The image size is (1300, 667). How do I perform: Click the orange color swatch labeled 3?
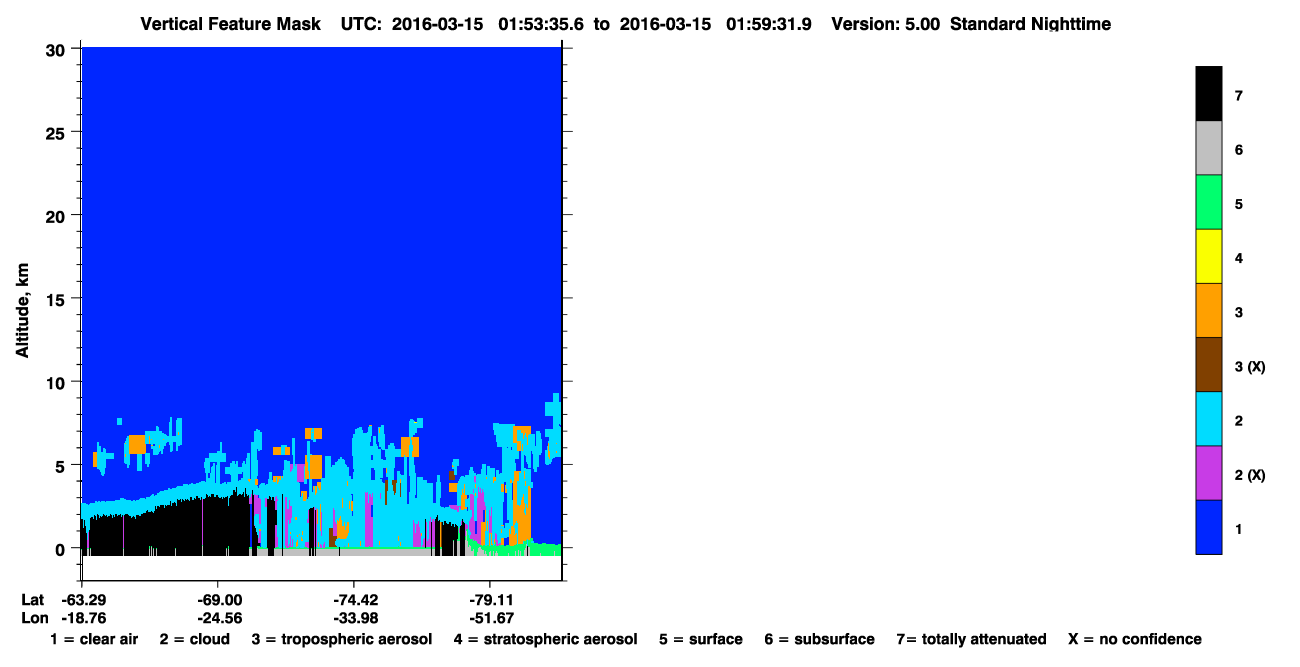[1208, 310]
